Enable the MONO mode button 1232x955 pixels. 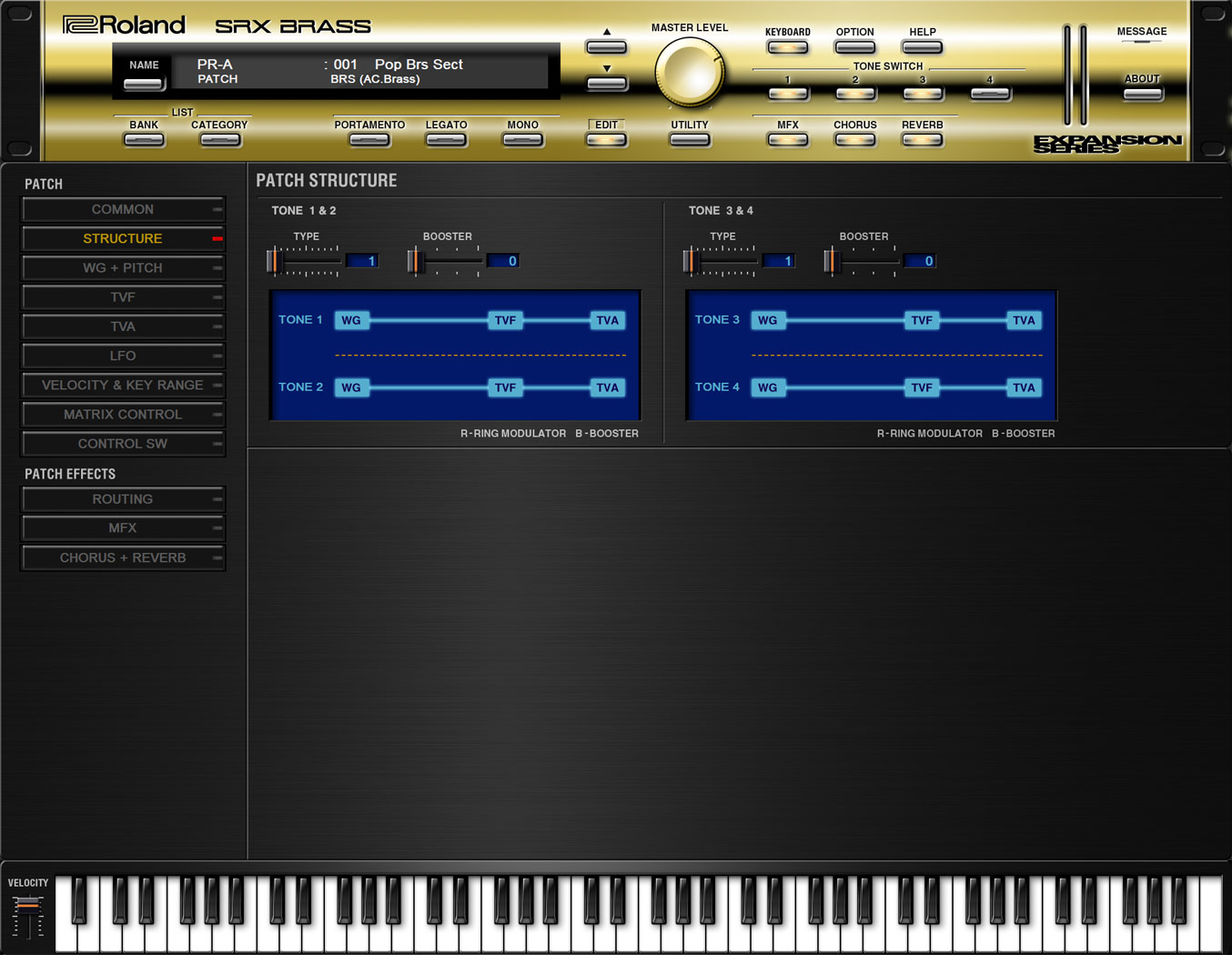521,138
